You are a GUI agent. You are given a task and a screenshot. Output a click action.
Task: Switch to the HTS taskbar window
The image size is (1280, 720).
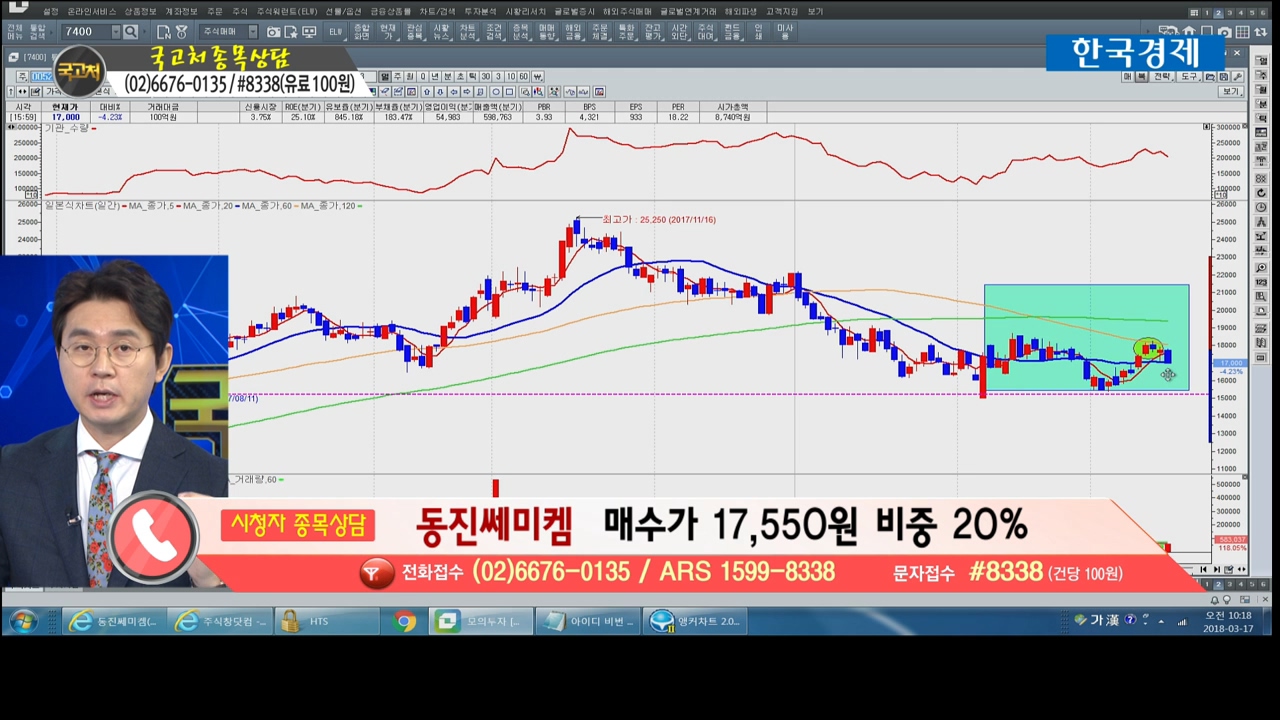(316, 622)
